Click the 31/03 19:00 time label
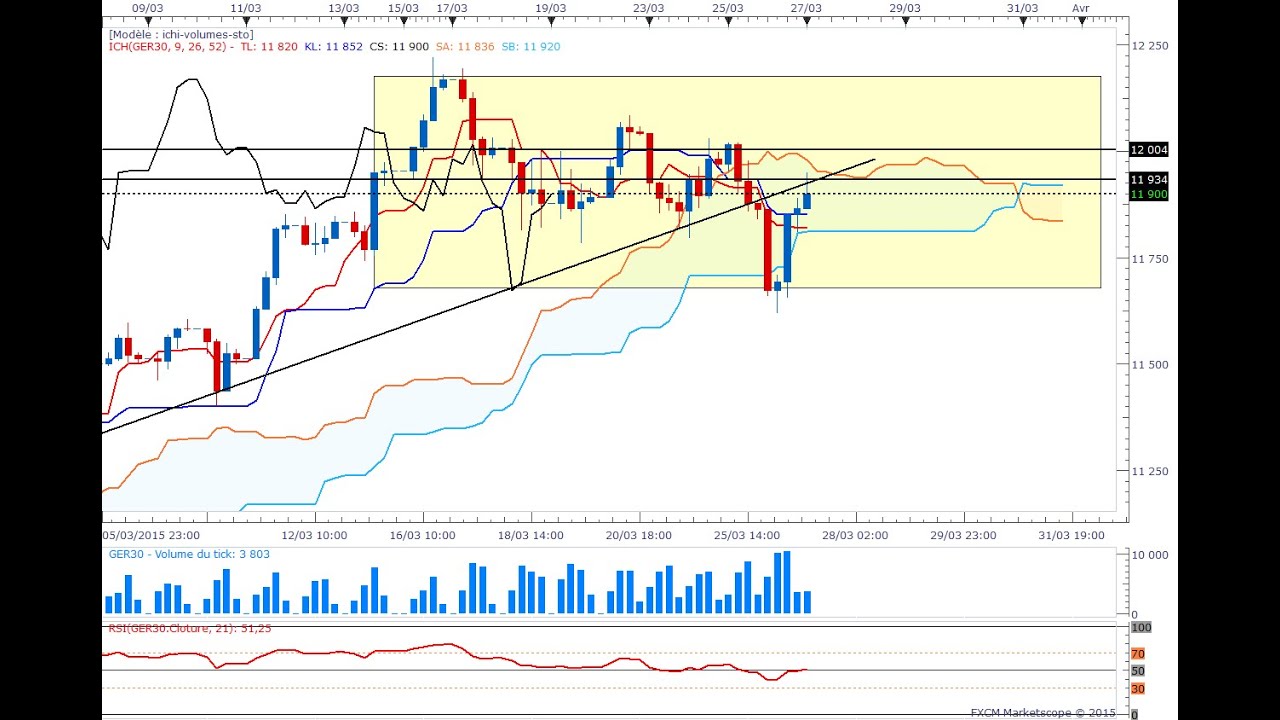The width and height of the screenshot is (1280, 720). pos(1072,535)
